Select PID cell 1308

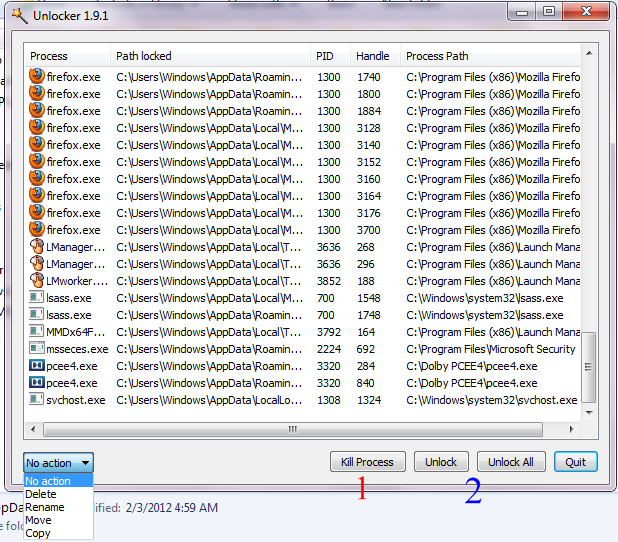pos(329,400)
